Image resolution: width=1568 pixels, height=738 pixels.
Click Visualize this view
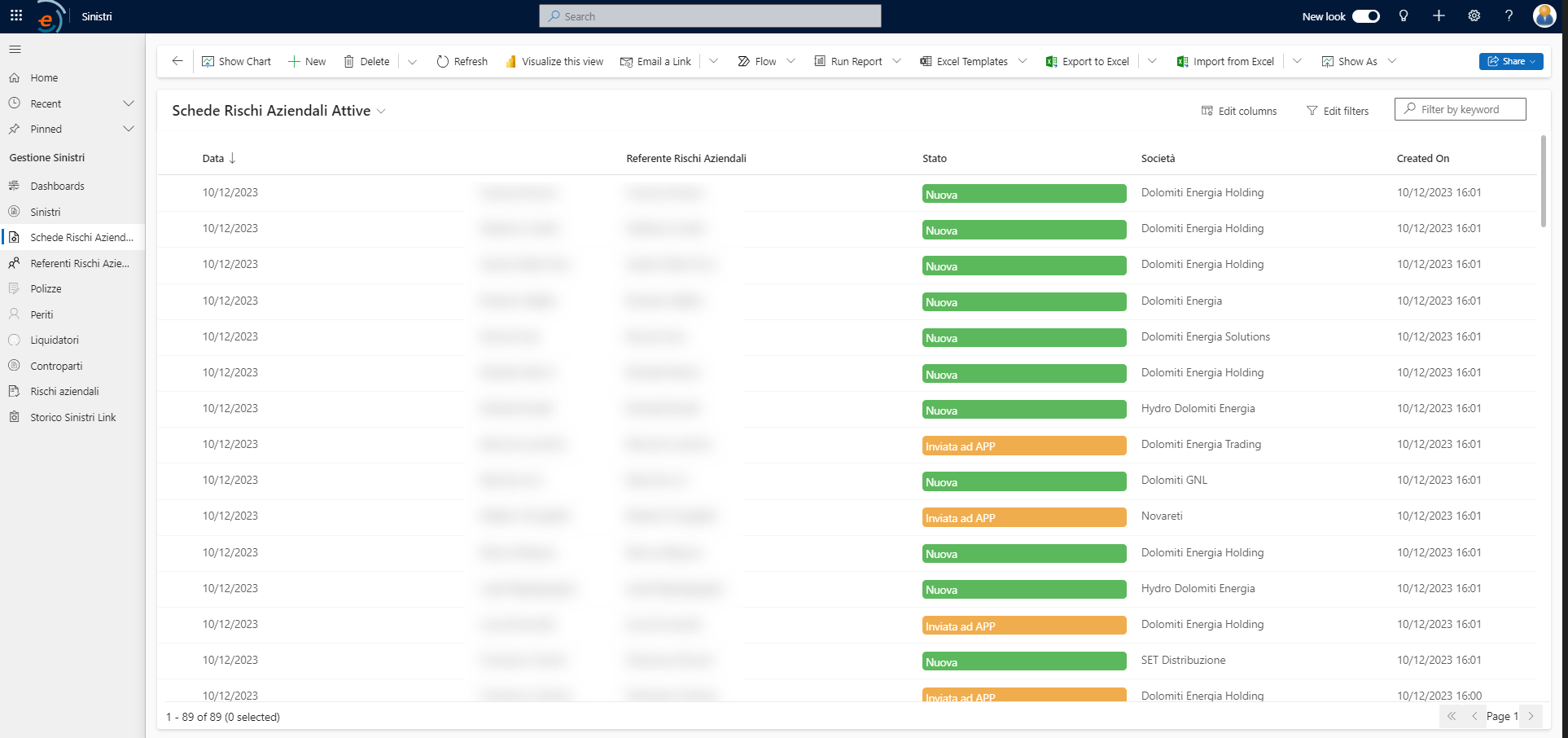pyautogui.click(x=554, y=61)
